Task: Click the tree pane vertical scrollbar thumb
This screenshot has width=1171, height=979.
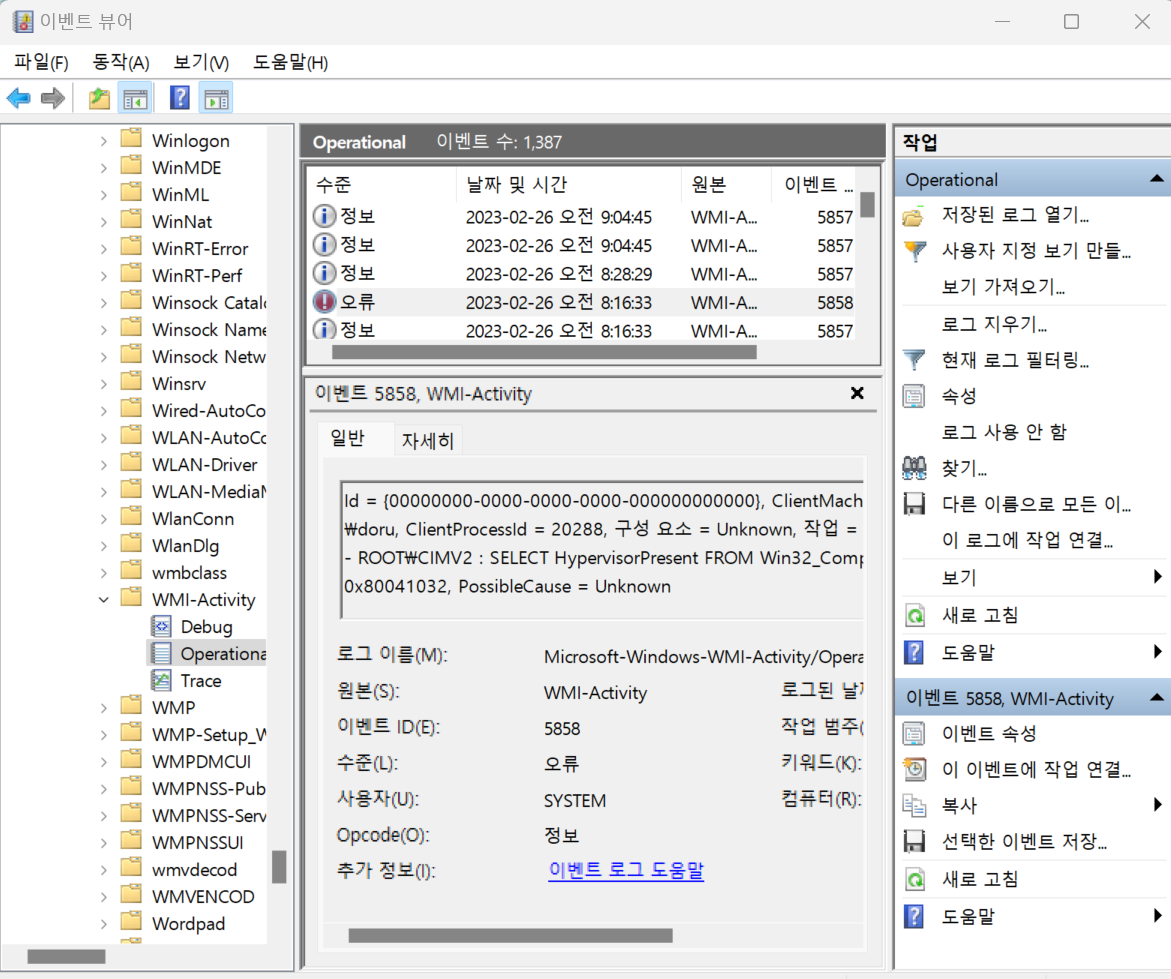Action: click(x=279, y=867)
